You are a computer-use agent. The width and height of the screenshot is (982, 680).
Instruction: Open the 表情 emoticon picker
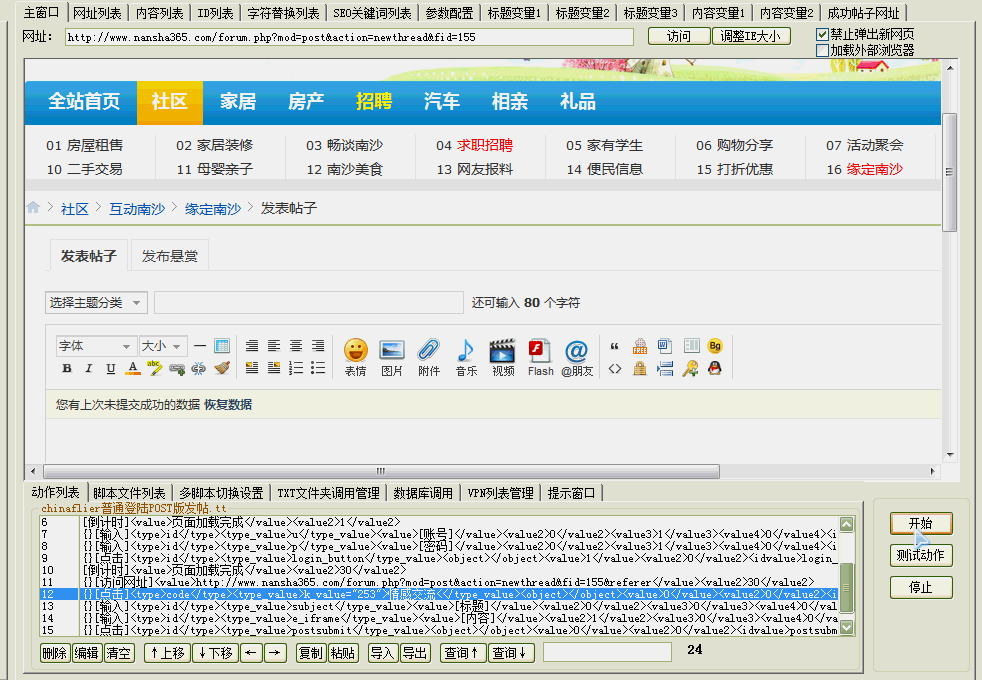(356, 358)
